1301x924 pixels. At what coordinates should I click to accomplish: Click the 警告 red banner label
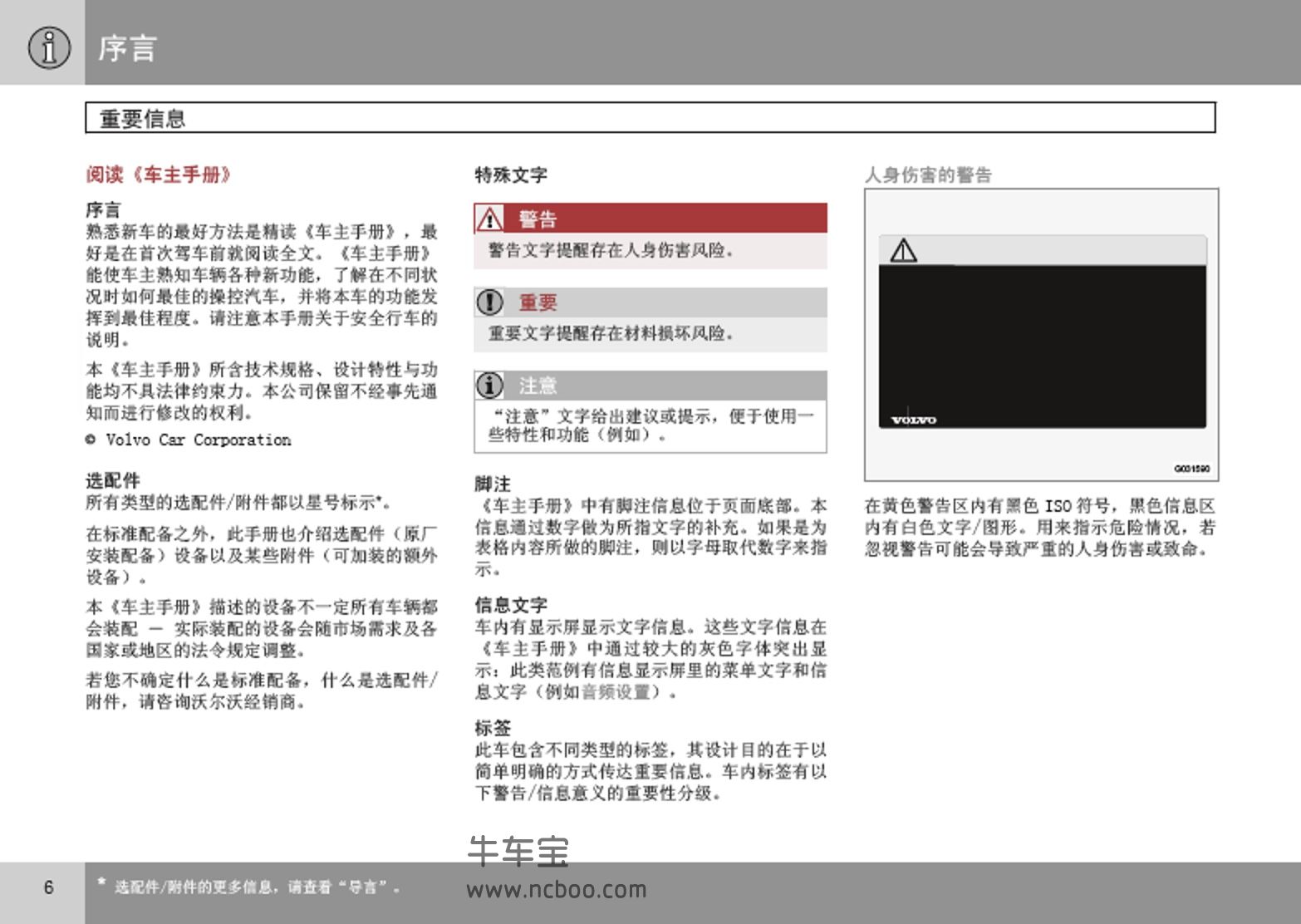(538, 219)
